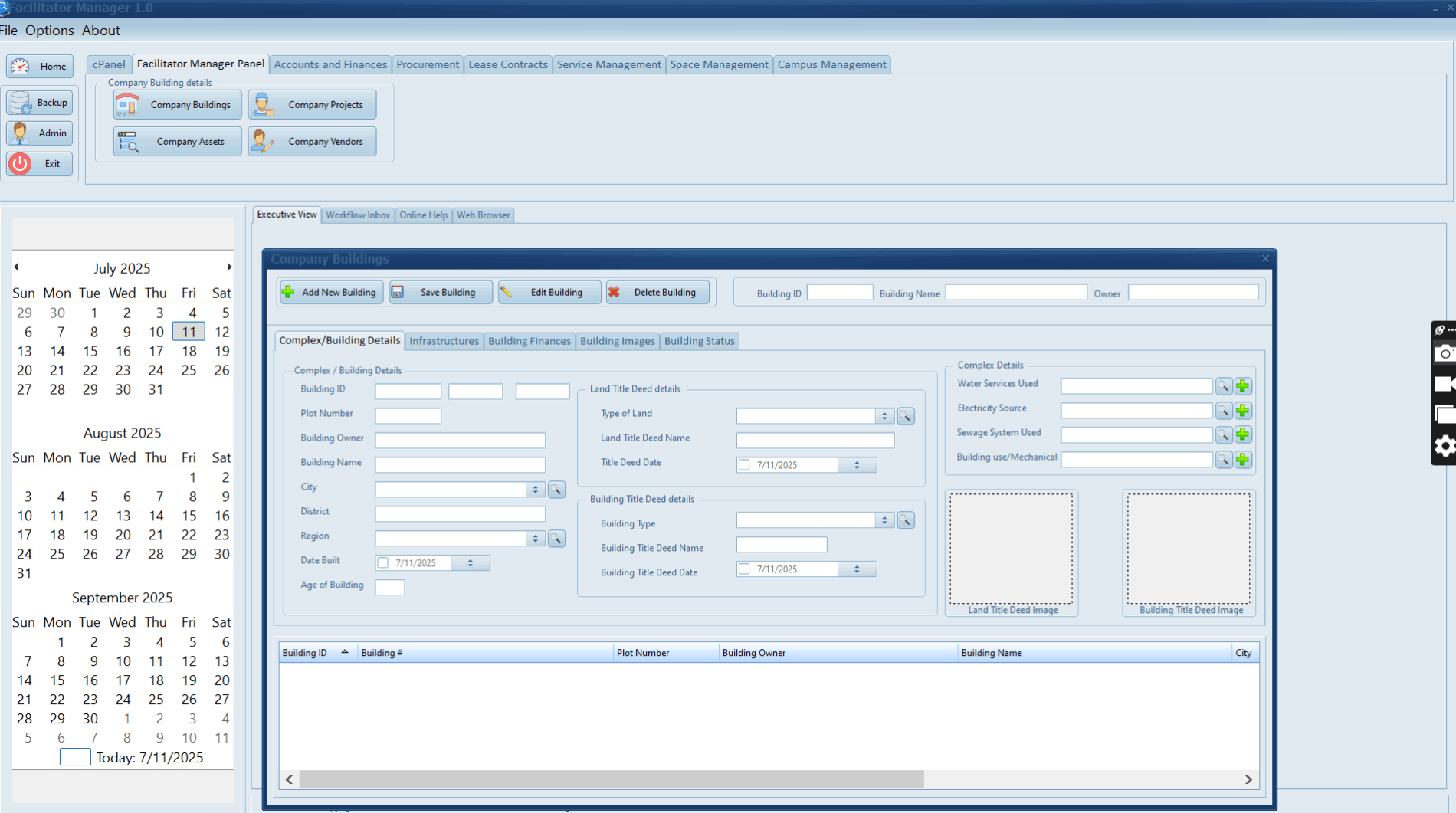Open the Type of Land dropdown
The width and height of the screenshot is (1456, 813).
[x=884, y=415]
